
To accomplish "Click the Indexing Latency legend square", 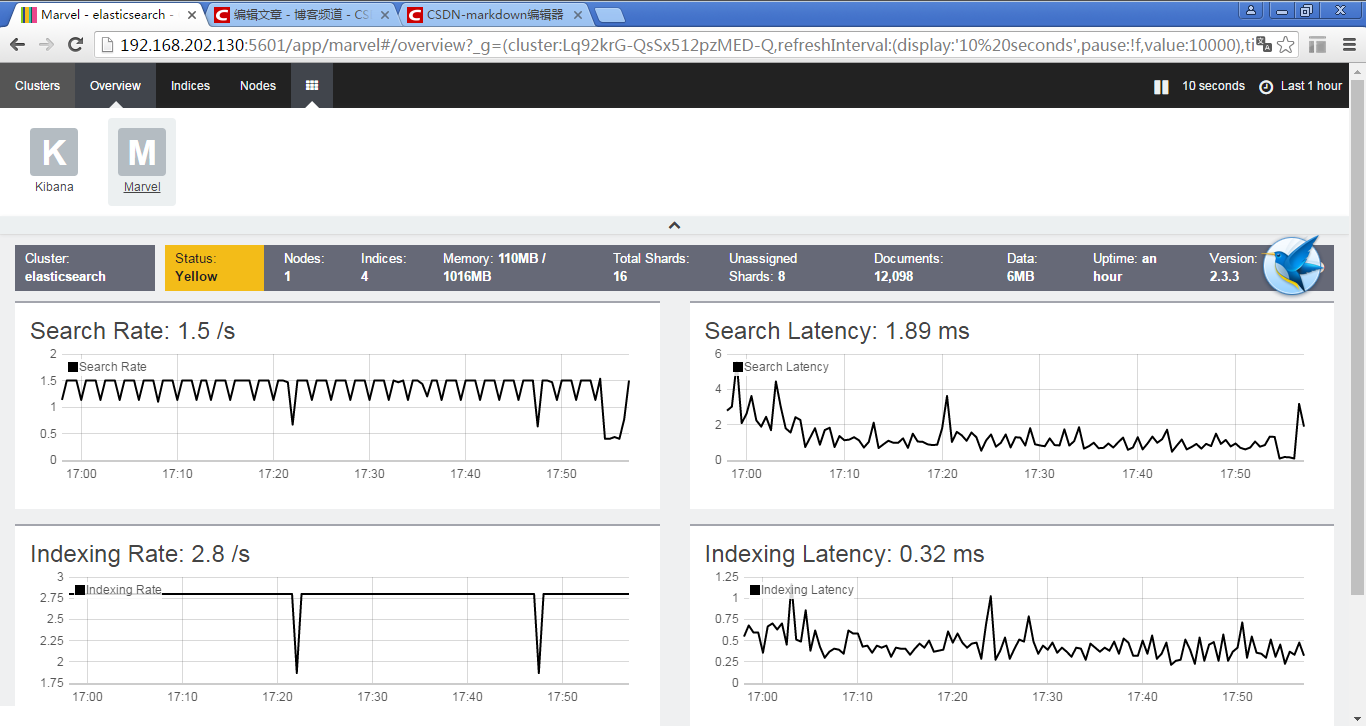I will [x=755, y=590].
